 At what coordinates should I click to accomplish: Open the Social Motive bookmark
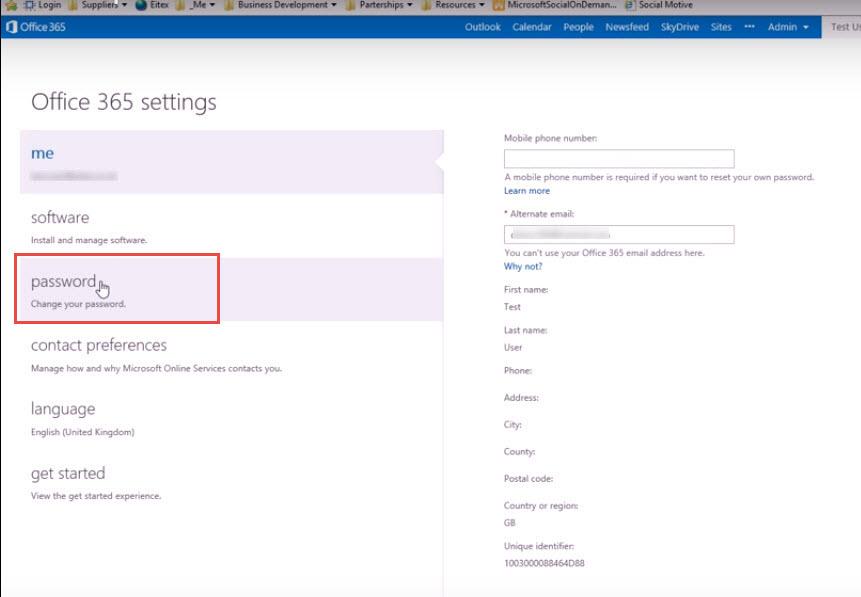coord(659,5)
